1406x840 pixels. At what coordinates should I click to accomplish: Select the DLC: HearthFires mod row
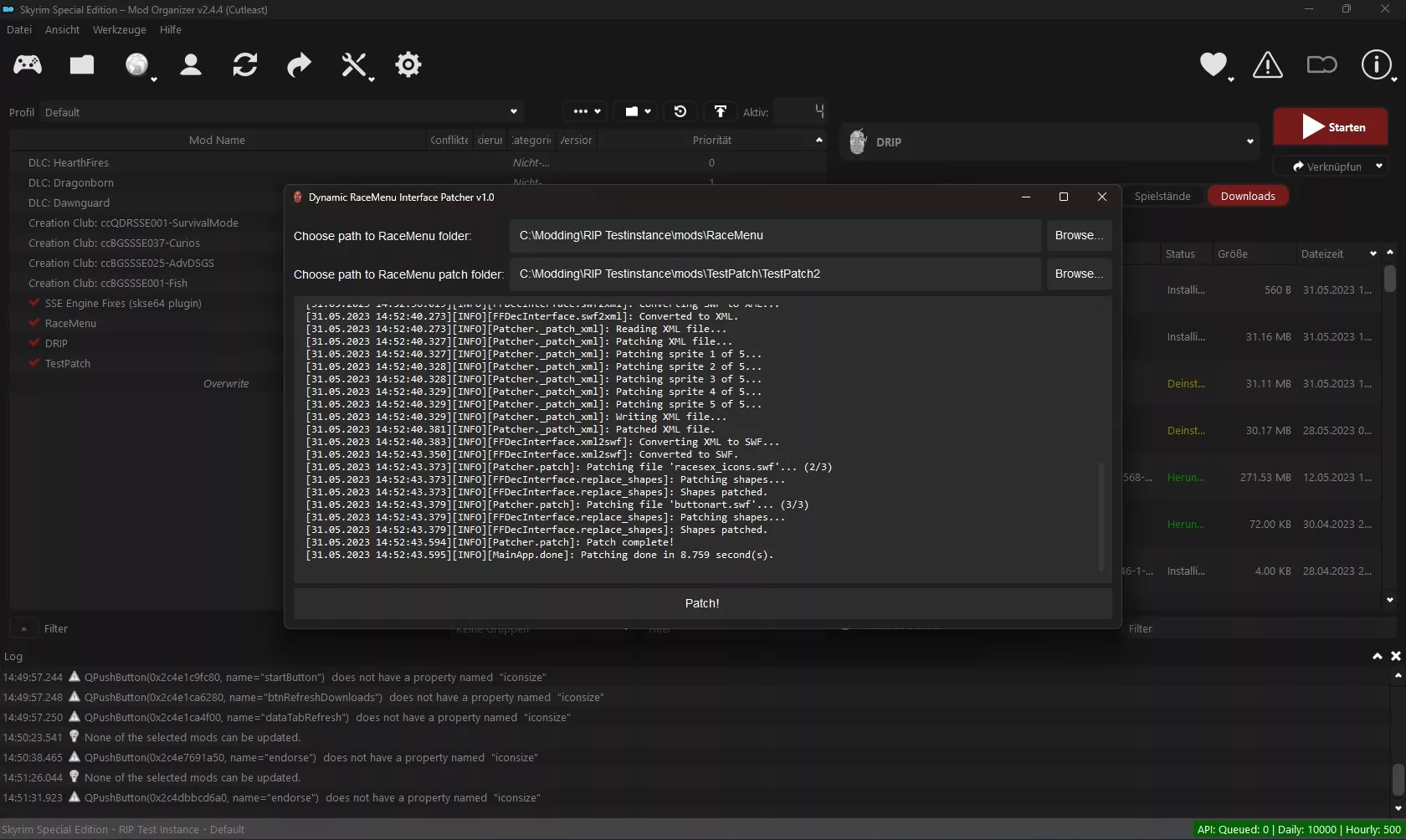418,163
